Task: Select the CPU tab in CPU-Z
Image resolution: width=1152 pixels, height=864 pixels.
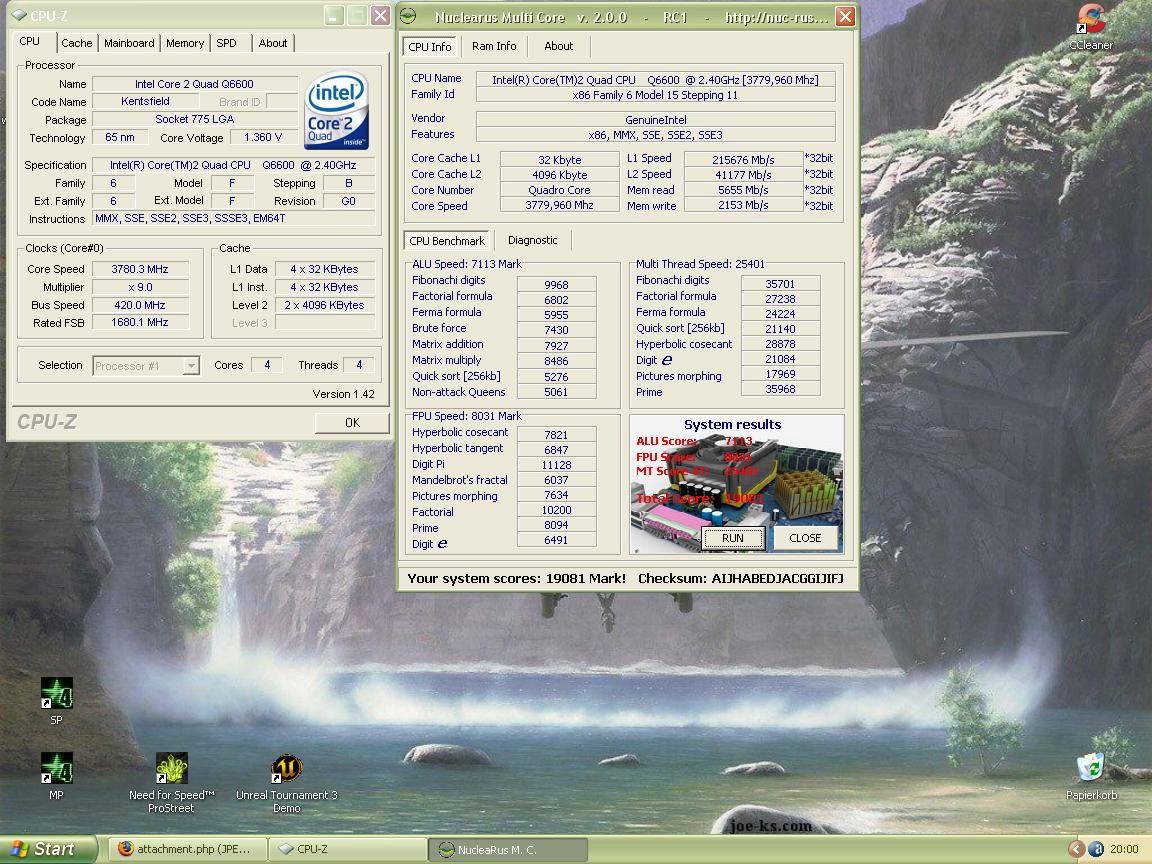Action: (x=30, y=41)
